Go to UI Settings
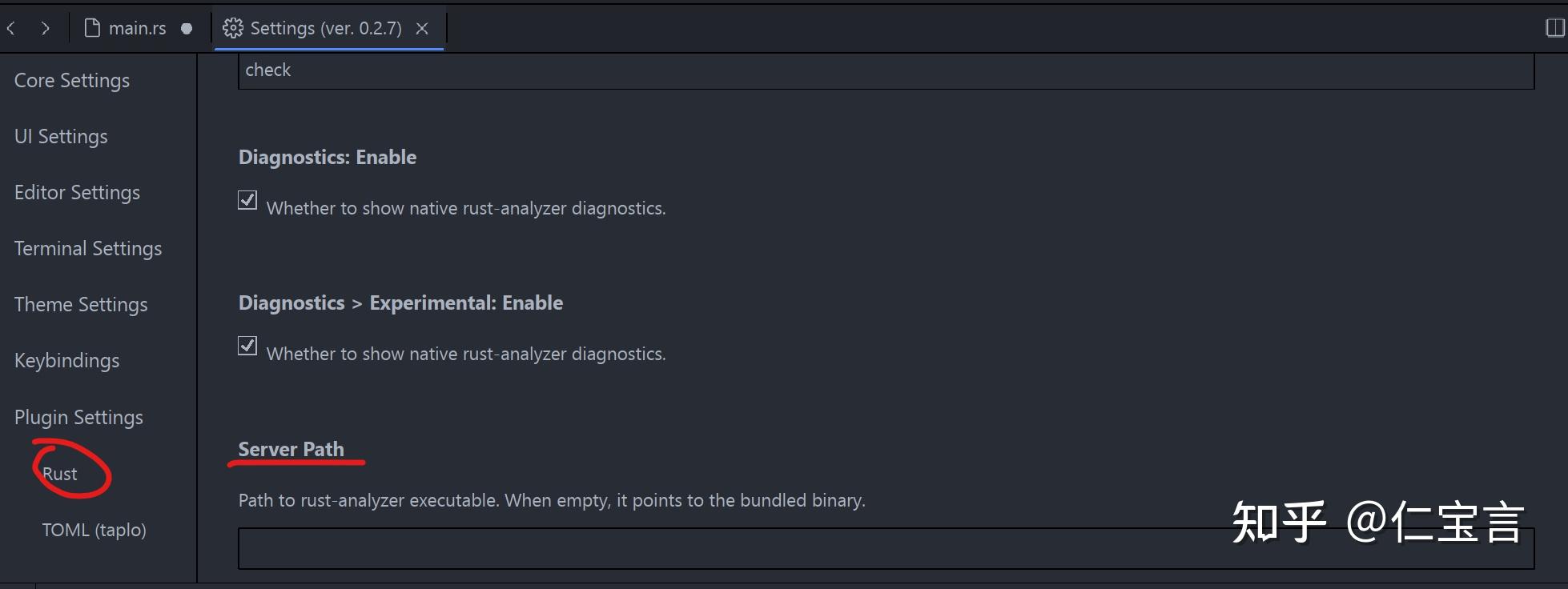This screenshot has width=1568, height=589. click(x=61, y=137)
